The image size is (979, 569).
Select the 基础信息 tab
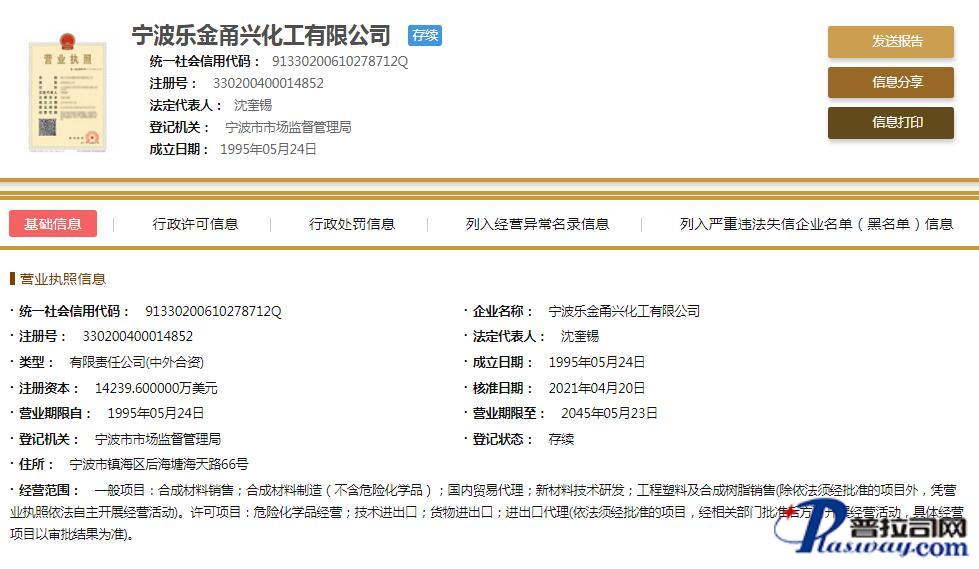[x=53, y=224]
